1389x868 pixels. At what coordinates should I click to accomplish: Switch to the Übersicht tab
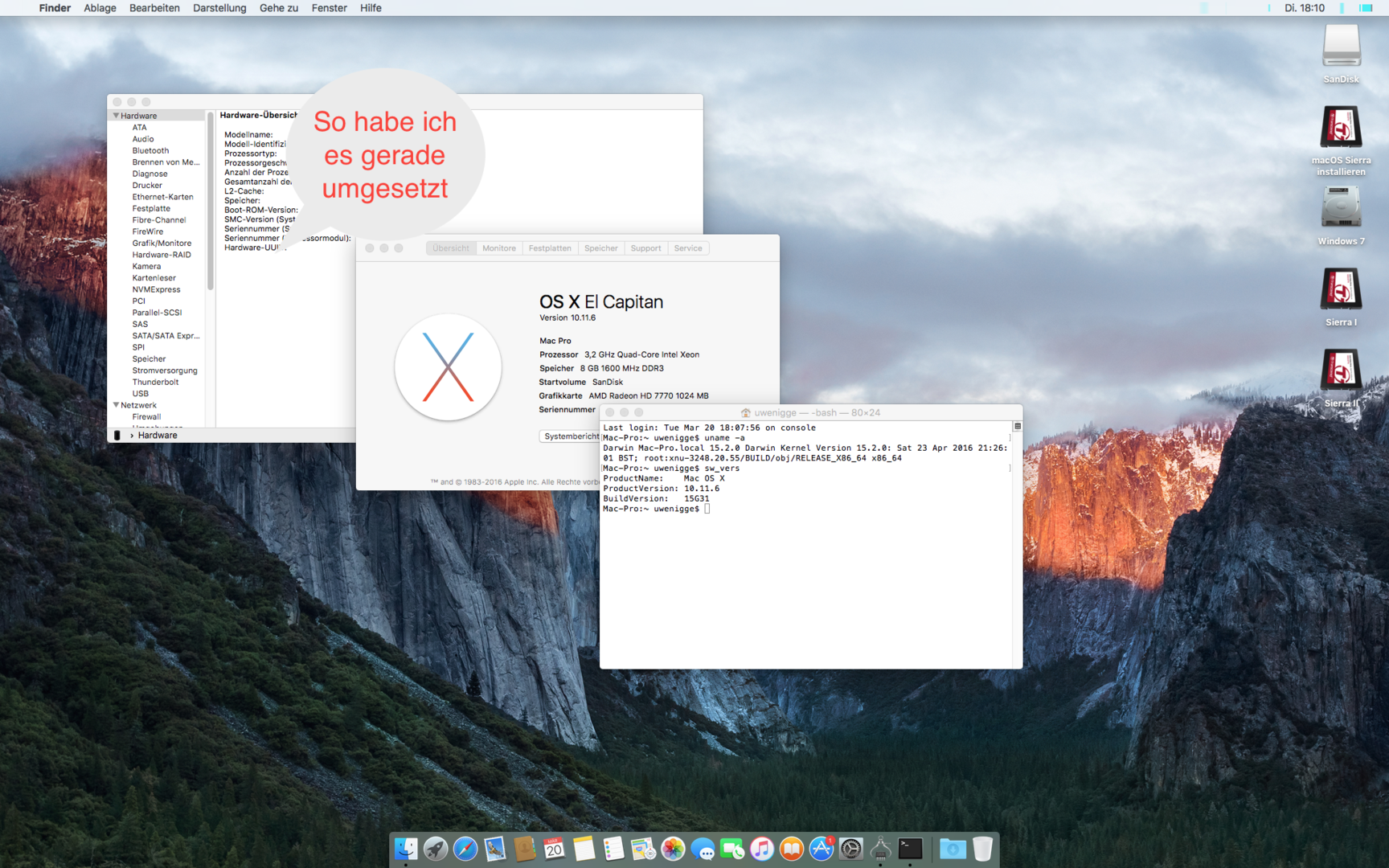click(451, 248)
